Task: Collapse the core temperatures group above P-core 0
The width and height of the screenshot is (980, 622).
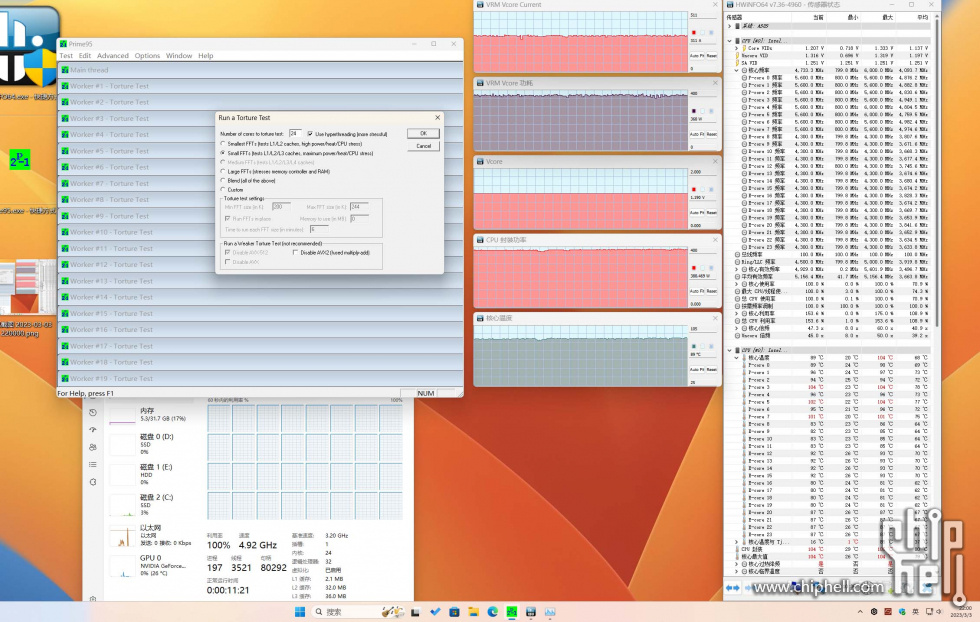Action: coord(737,358)
